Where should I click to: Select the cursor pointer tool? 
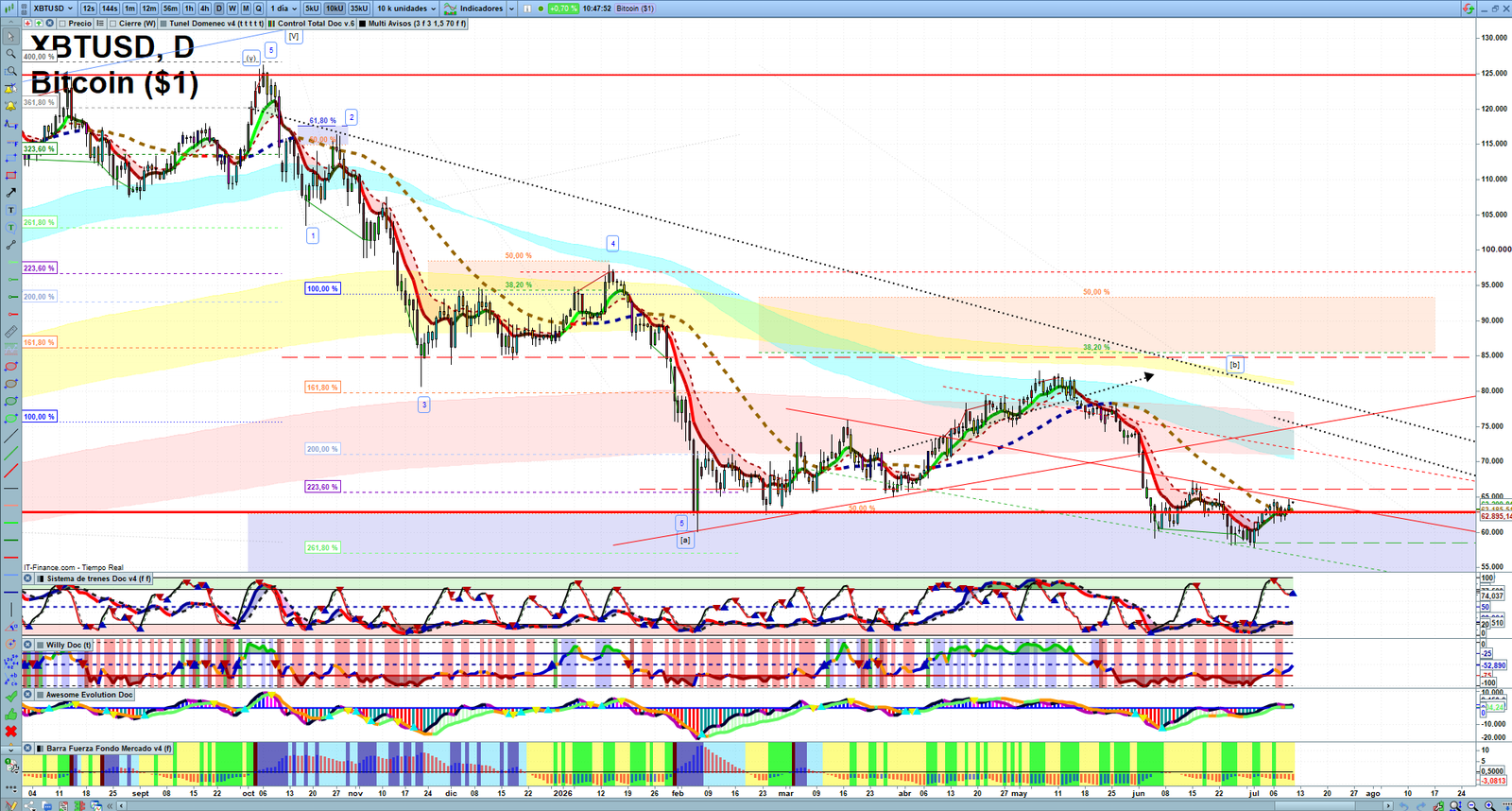(10, 36)
